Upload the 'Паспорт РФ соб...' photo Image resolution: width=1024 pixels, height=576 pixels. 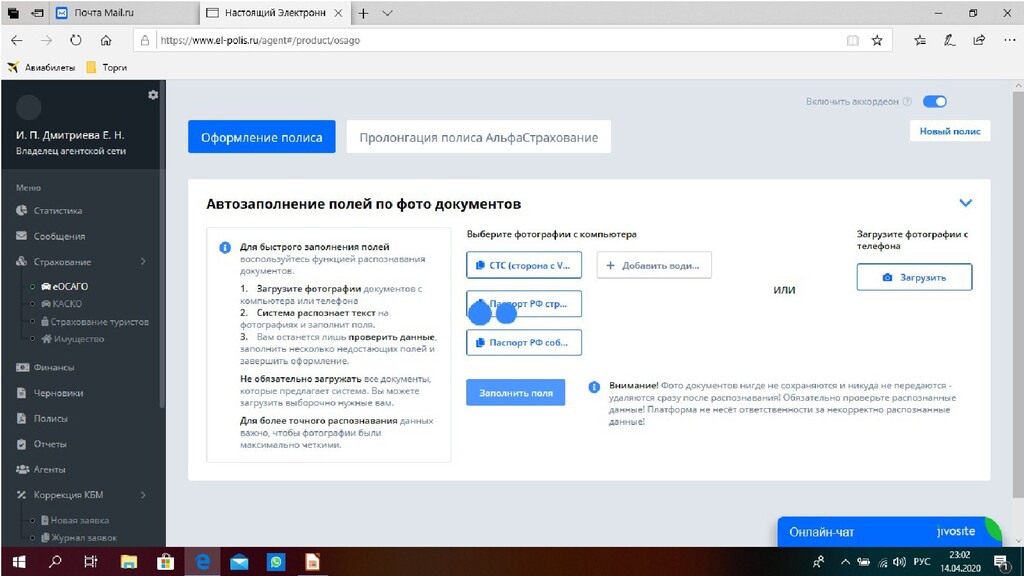tap(524, 342)
